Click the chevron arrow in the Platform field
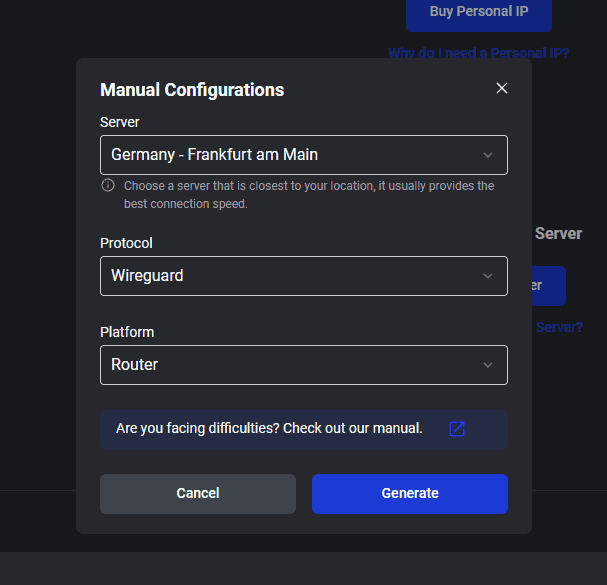This screenshot has width=607, height=585. [x=488, y=365]
